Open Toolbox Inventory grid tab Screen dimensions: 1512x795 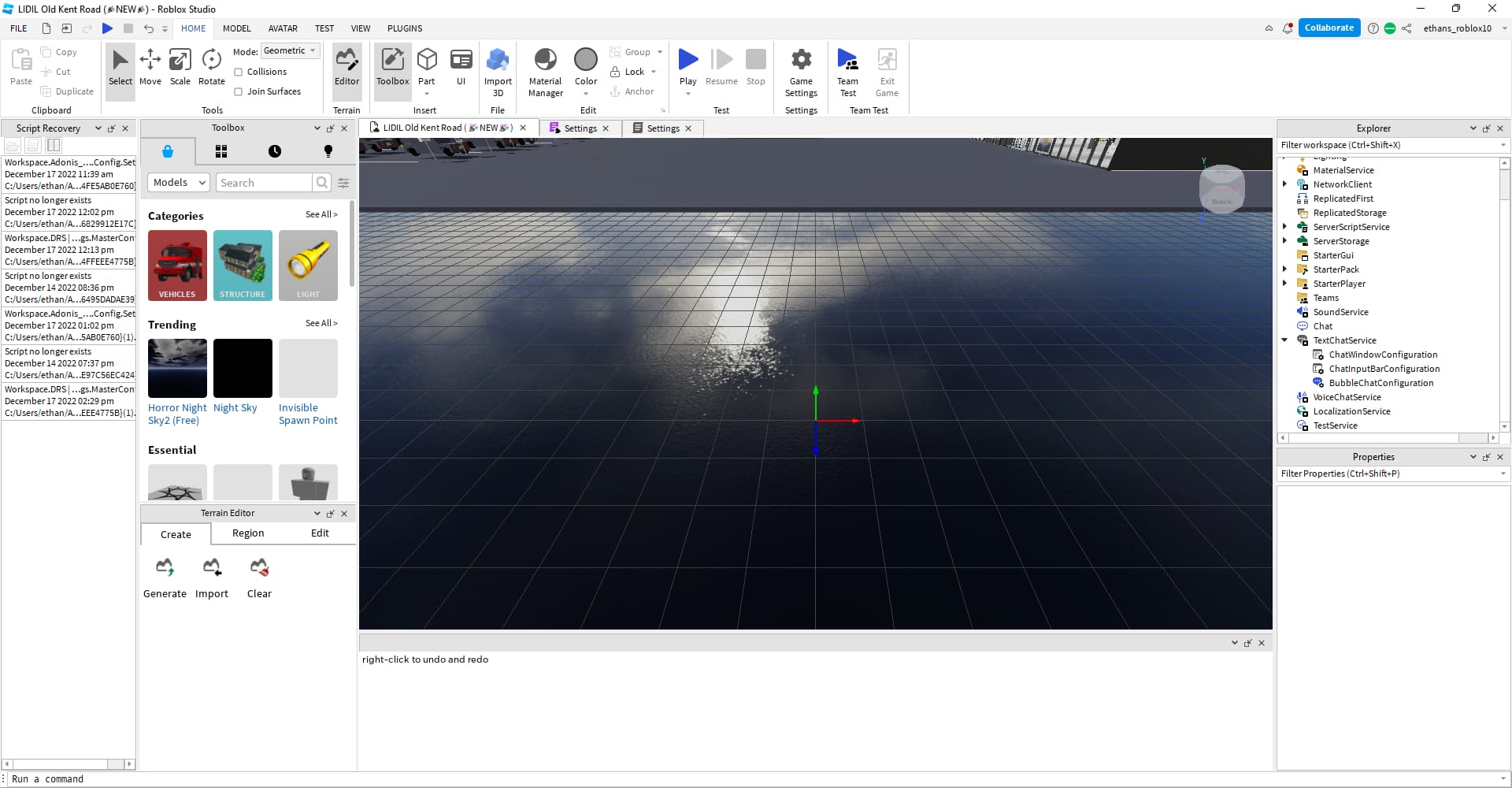pos(221,151)
